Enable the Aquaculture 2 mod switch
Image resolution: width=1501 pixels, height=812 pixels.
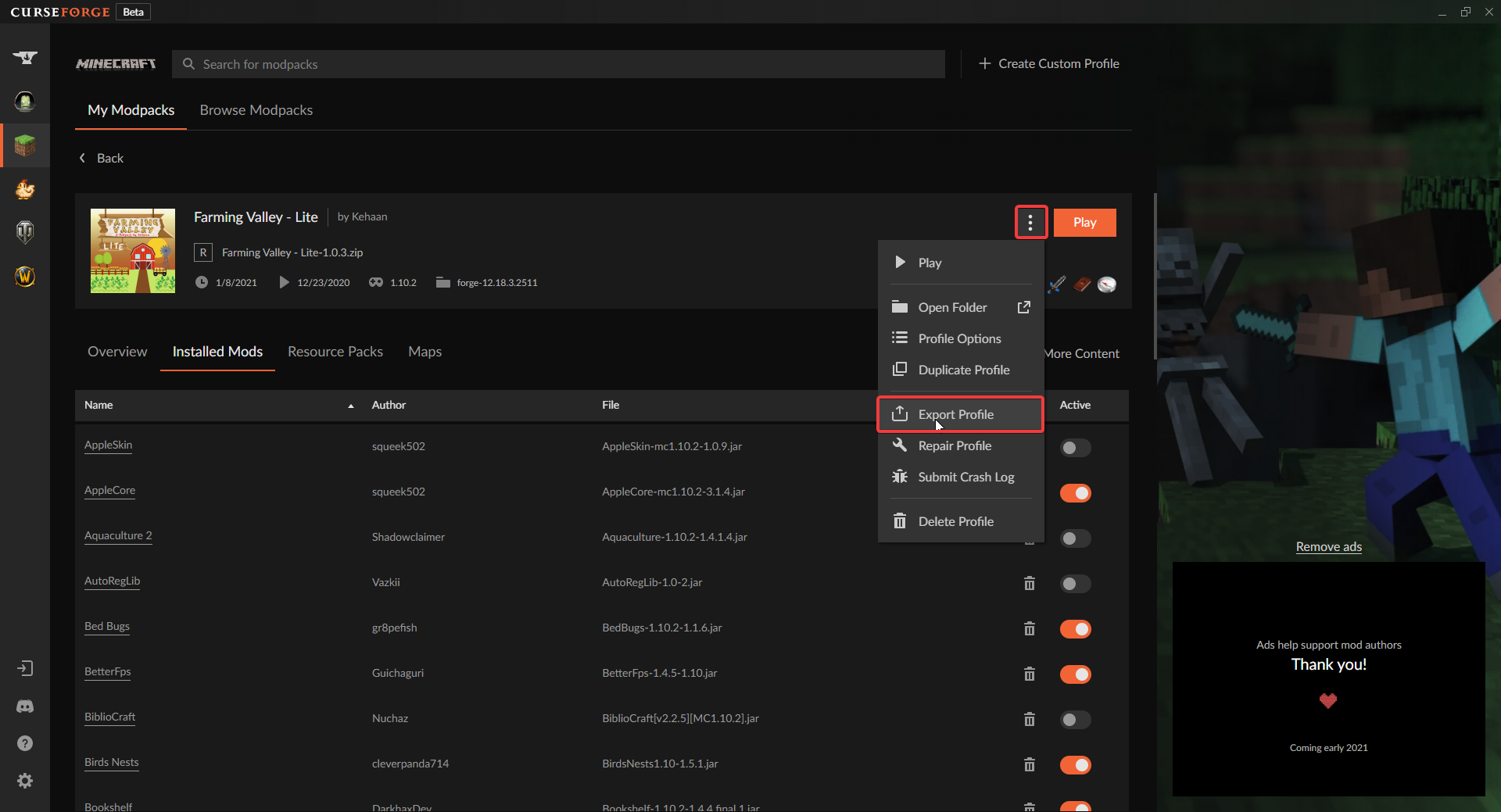click(1075, 538)
